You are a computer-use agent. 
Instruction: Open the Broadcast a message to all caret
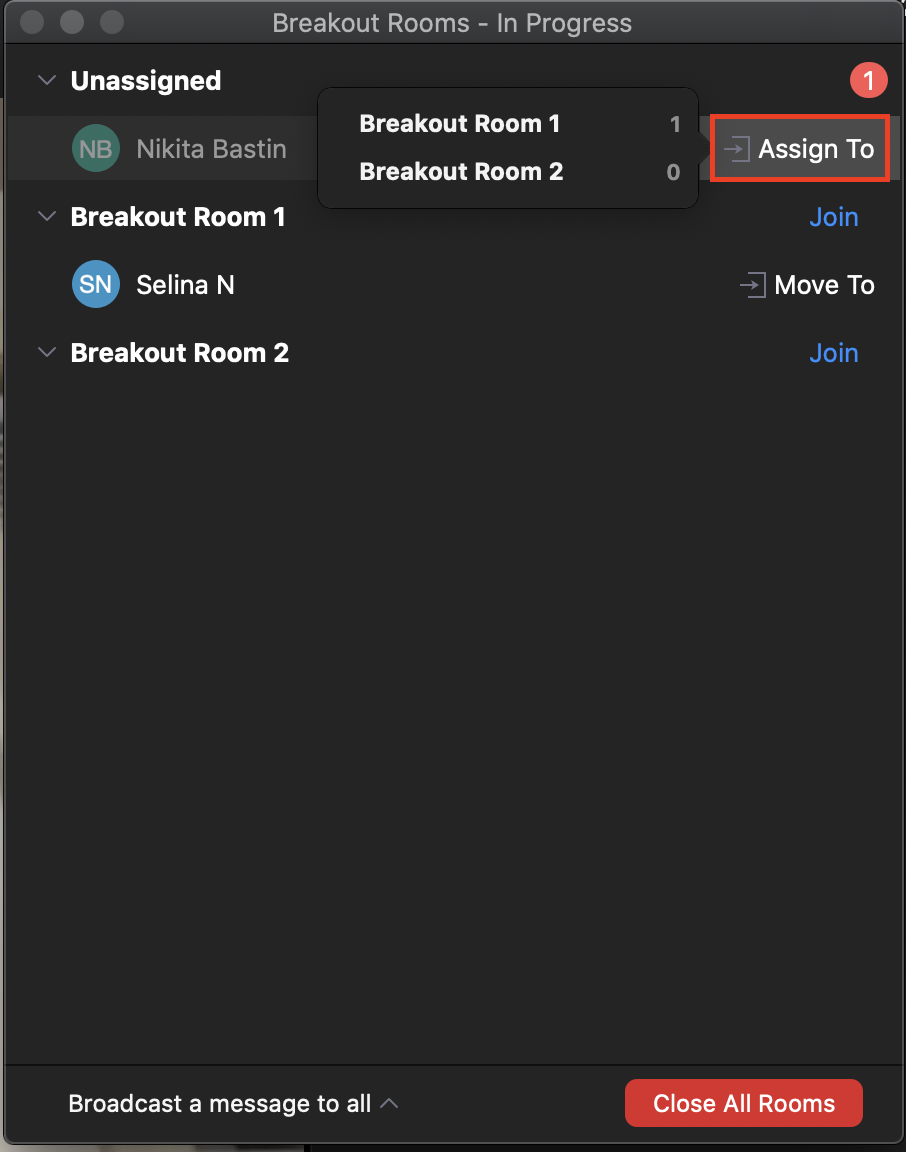[x=389, y=1103]
